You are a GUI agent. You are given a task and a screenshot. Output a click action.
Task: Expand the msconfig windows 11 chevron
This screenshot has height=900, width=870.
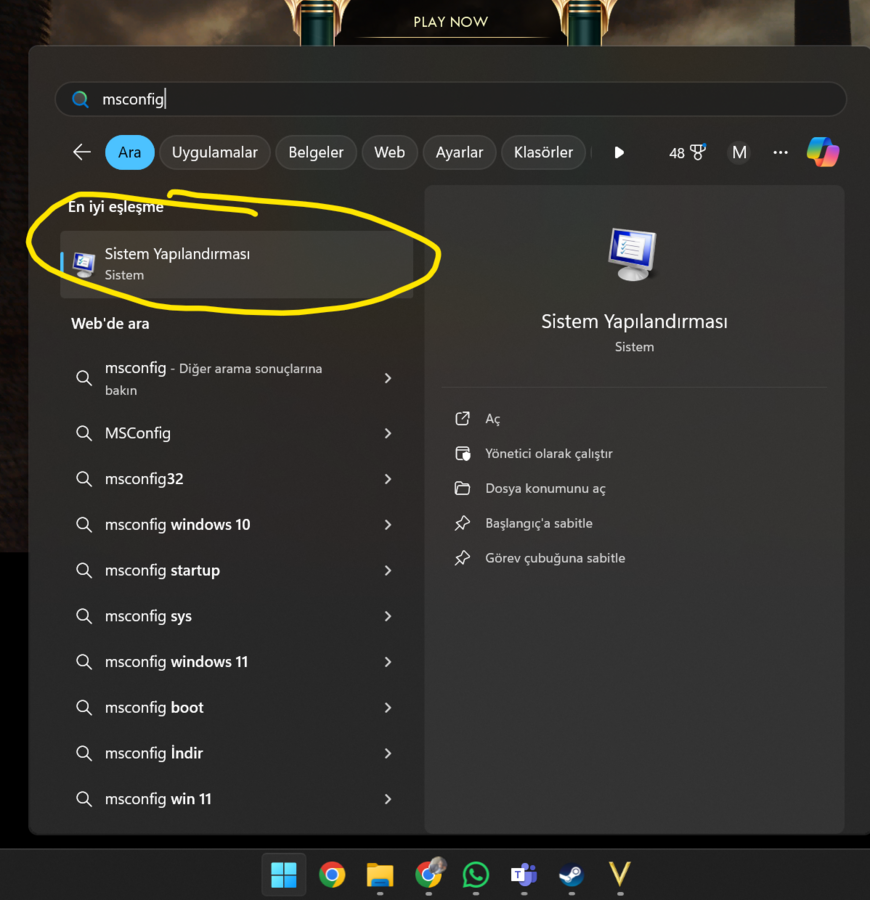point(388,662)
